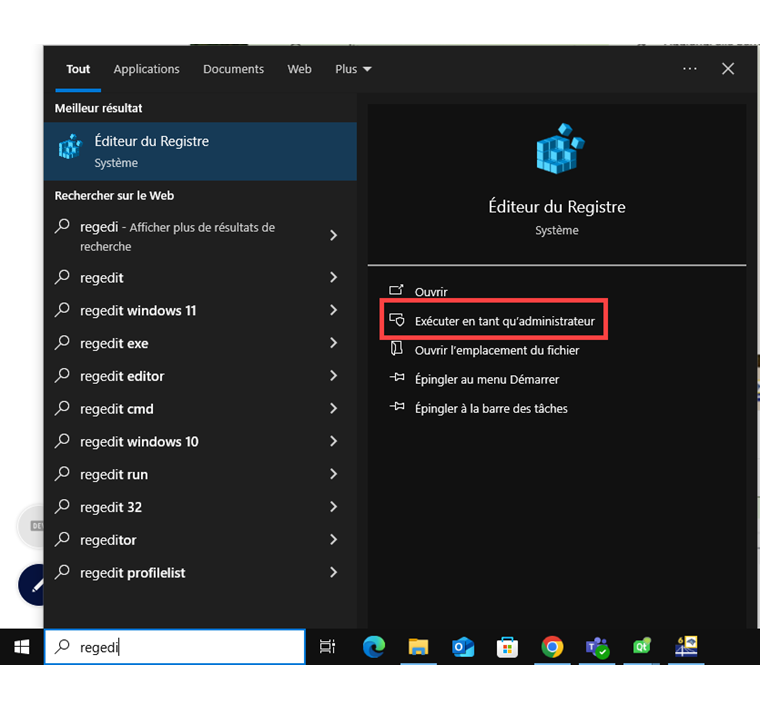
Task: Select the 'regedit windows 11' suggestion
Action: point(138,311)
